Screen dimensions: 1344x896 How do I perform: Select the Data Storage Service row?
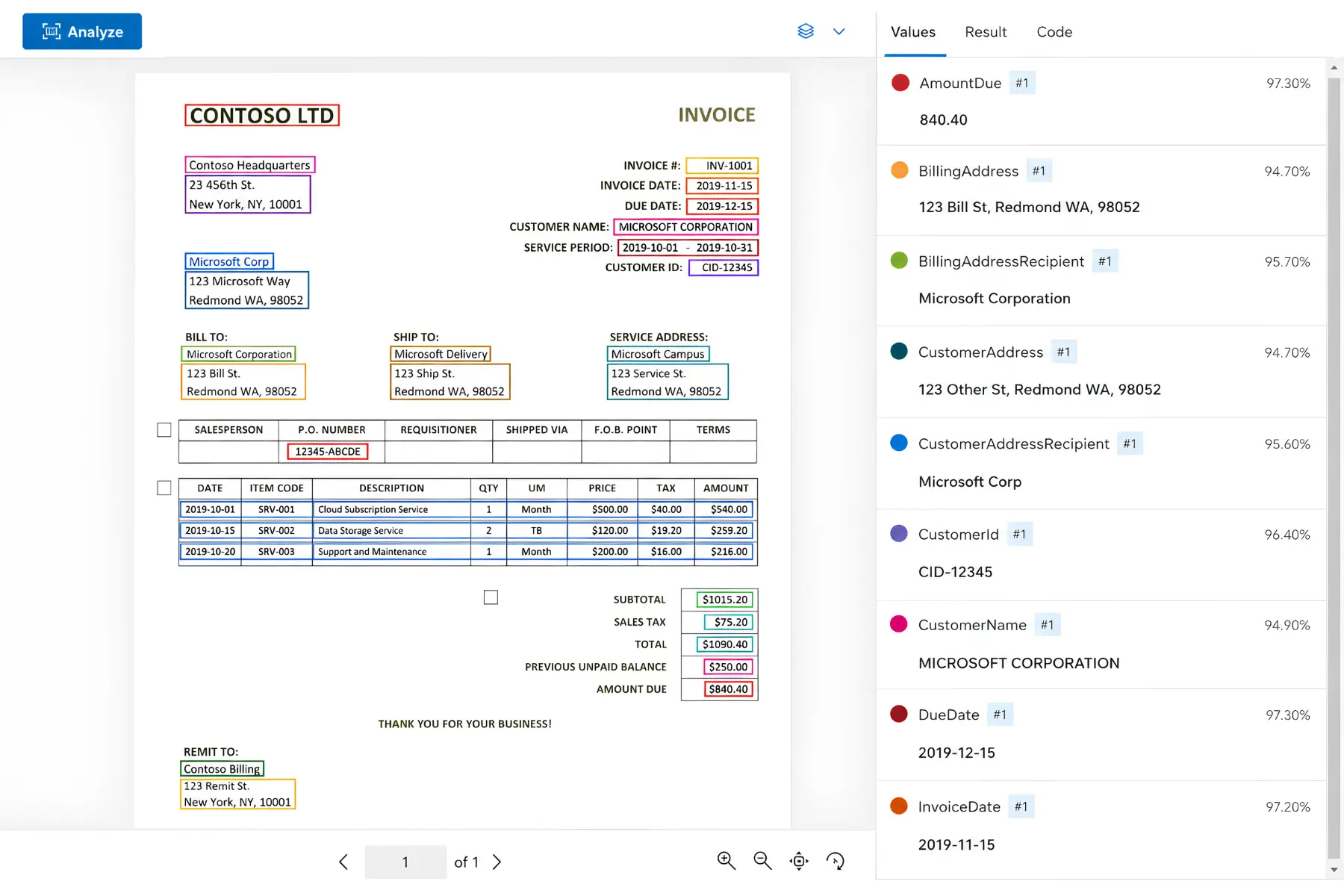[467, 531]
